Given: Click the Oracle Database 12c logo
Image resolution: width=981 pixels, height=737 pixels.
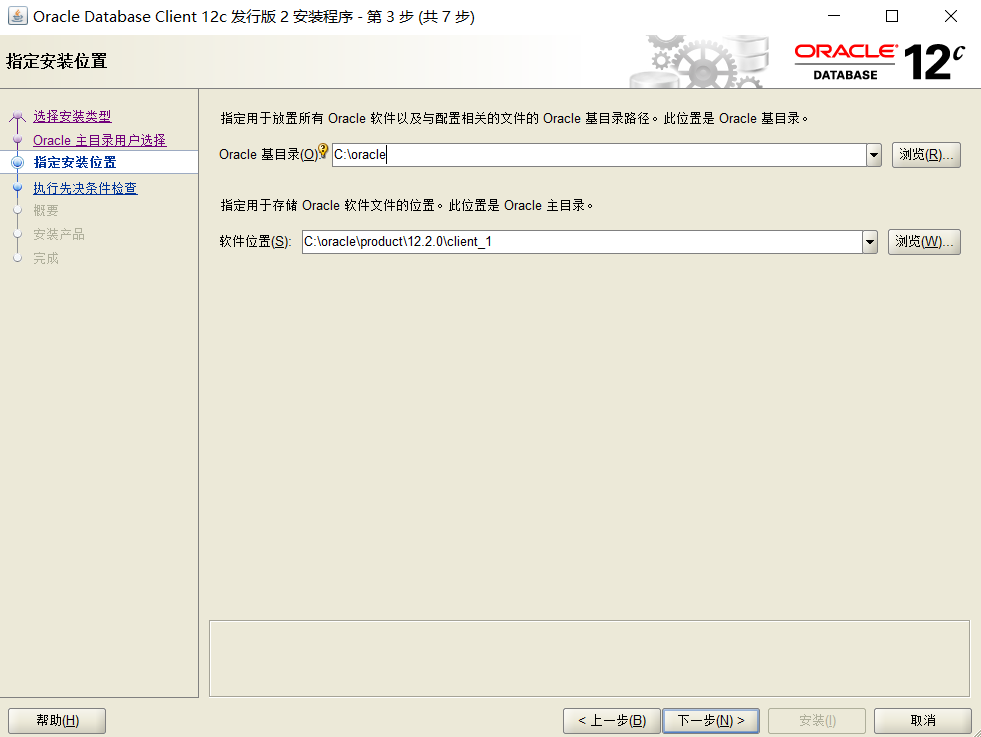Looking at the screenshot, I should tap(880, 61).
